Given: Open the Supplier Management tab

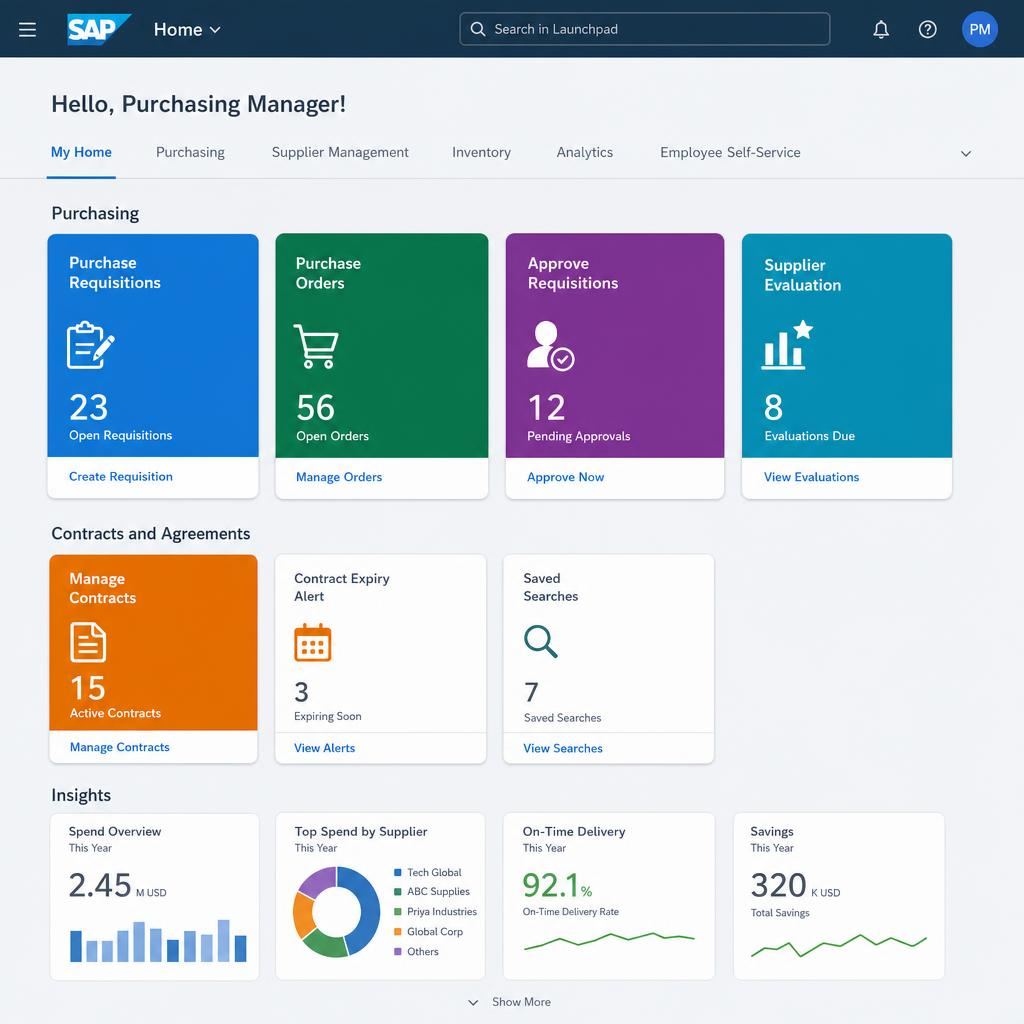Looking at the screenshot, I should pos(340,152).
